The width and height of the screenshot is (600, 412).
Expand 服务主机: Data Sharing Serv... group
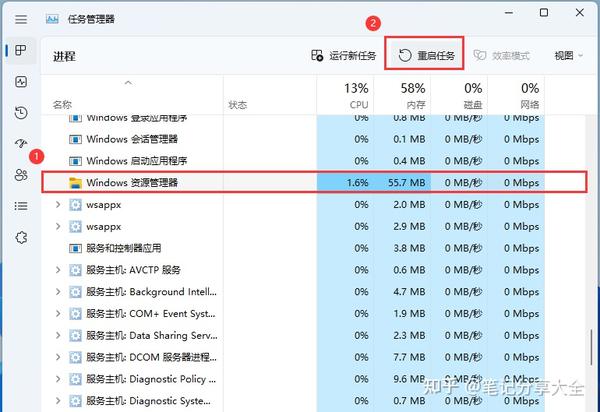58,335
